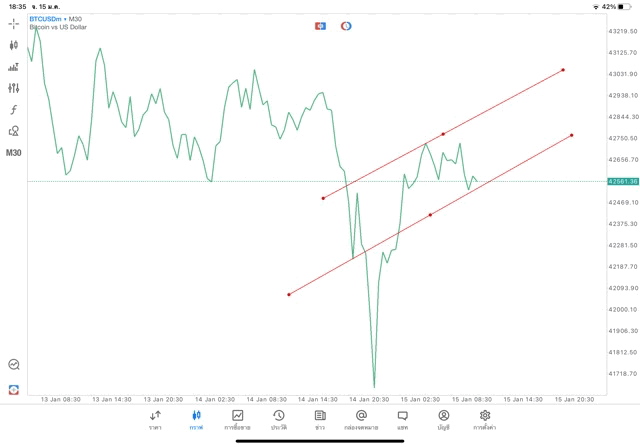Screen dimensions: 640x447
Task: Tap the red-blue circular clock icon
Action: [x=346, y=25]
